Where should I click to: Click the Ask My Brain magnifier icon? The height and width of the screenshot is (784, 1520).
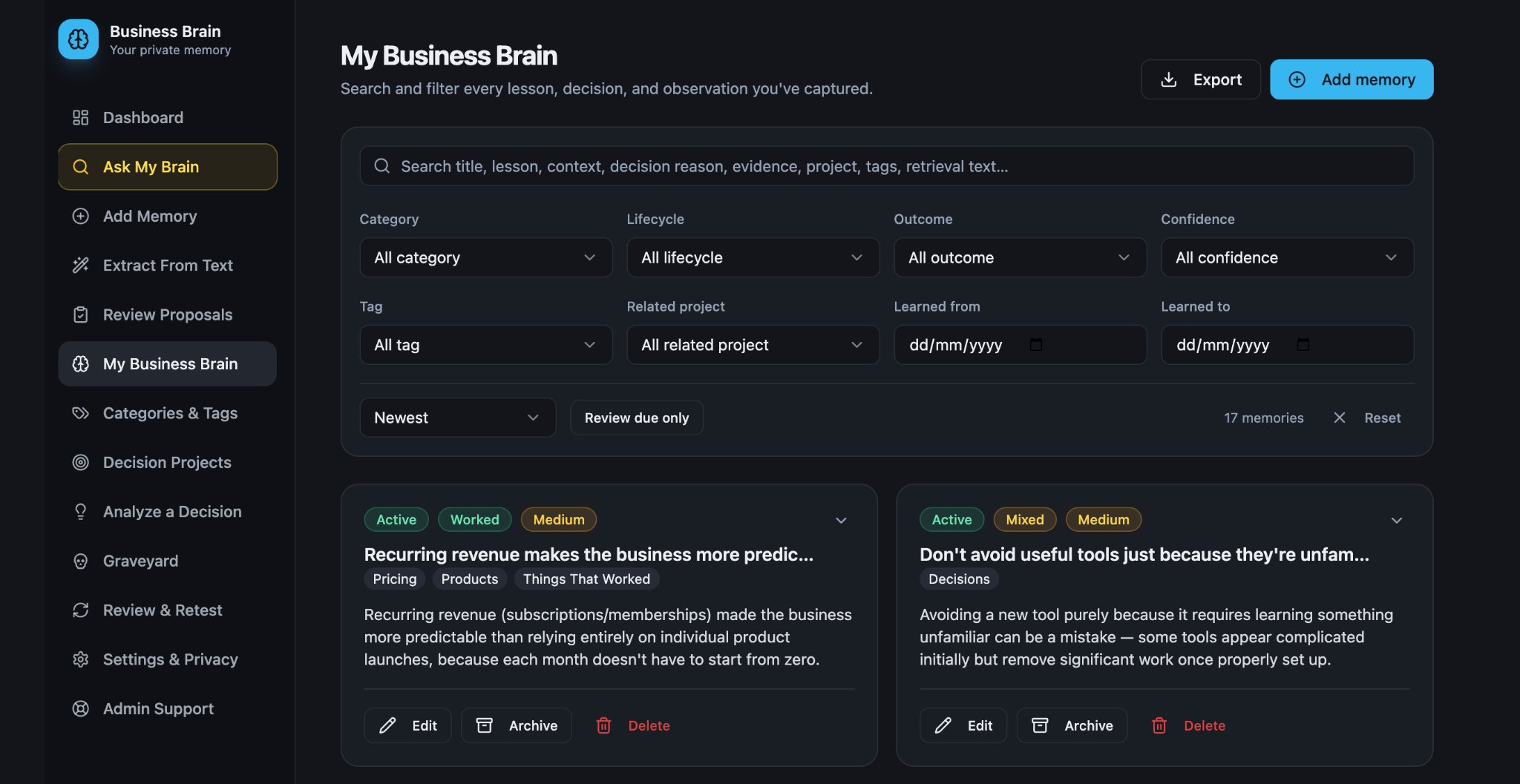tap(80, 167)
